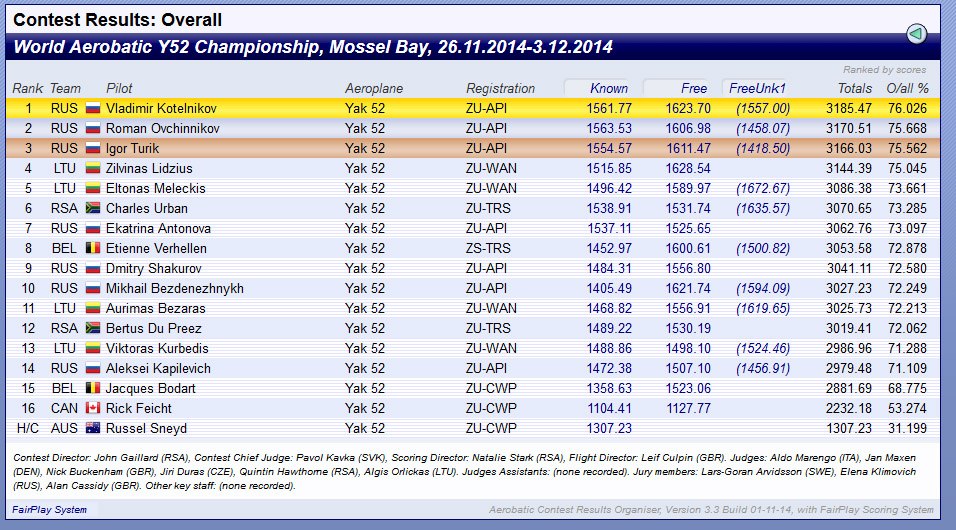The height and width of the screenshot is (530, 956).
Task: Open Charles Urban's Known score 1538.91
Action: pyautogui.click(x=609, y=209)
